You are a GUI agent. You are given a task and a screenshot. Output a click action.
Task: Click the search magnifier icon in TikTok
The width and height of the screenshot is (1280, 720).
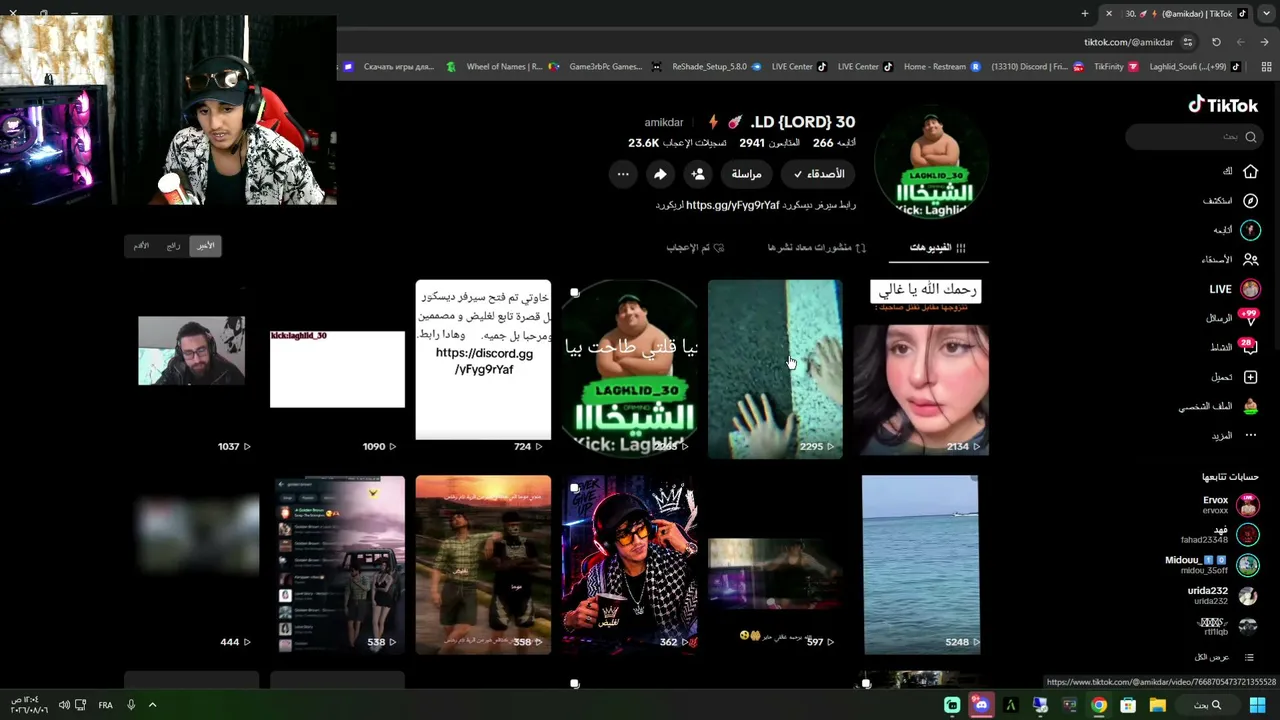[x=1250, y=137]
